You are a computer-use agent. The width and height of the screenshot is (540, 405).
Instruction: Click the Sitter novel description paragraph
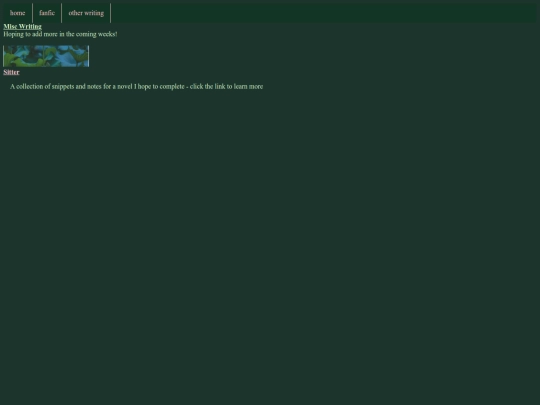pyautogui.click(x=136, y=86)
